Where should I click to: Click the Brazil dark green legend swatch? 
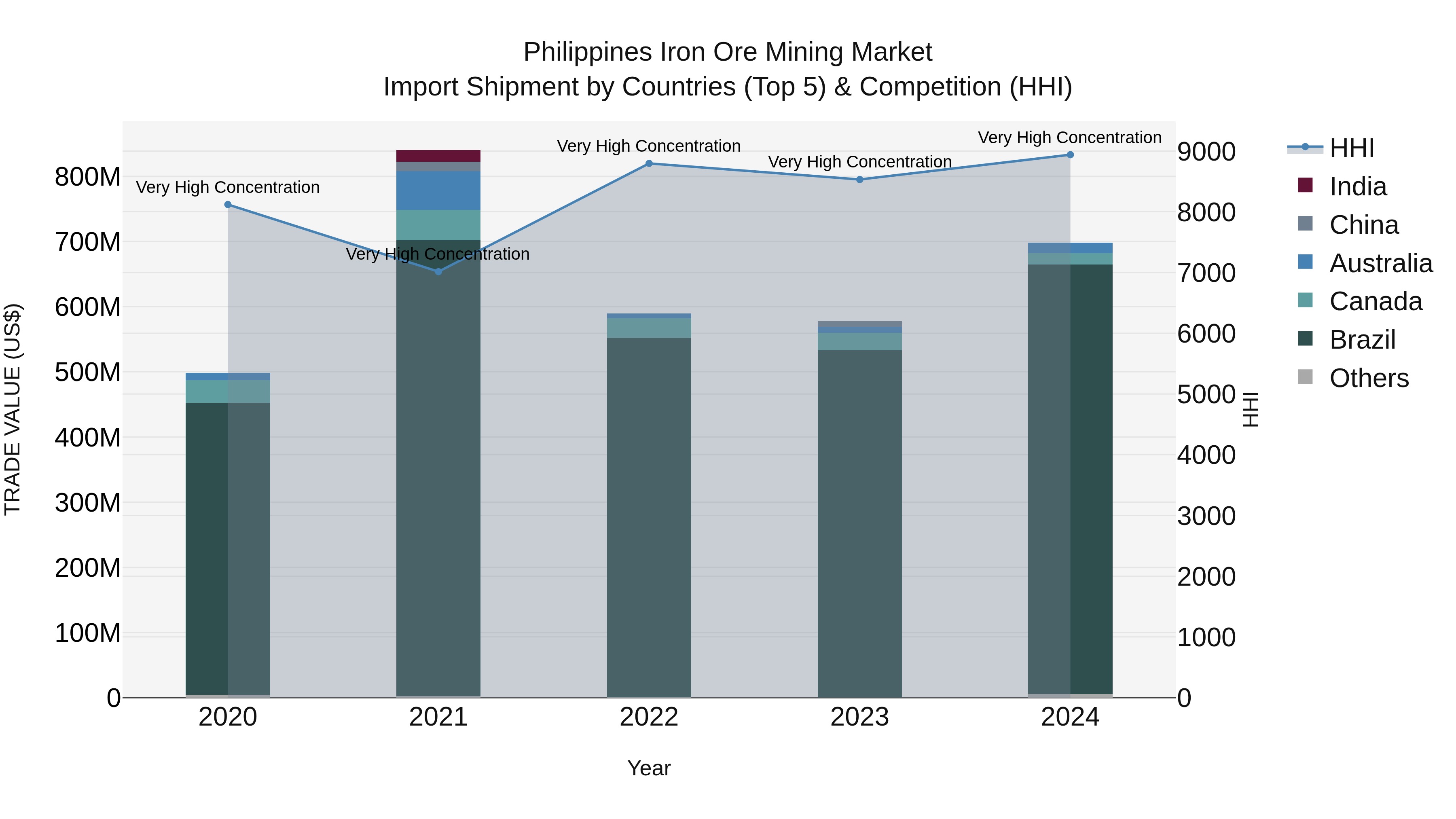coord(1305,338)
